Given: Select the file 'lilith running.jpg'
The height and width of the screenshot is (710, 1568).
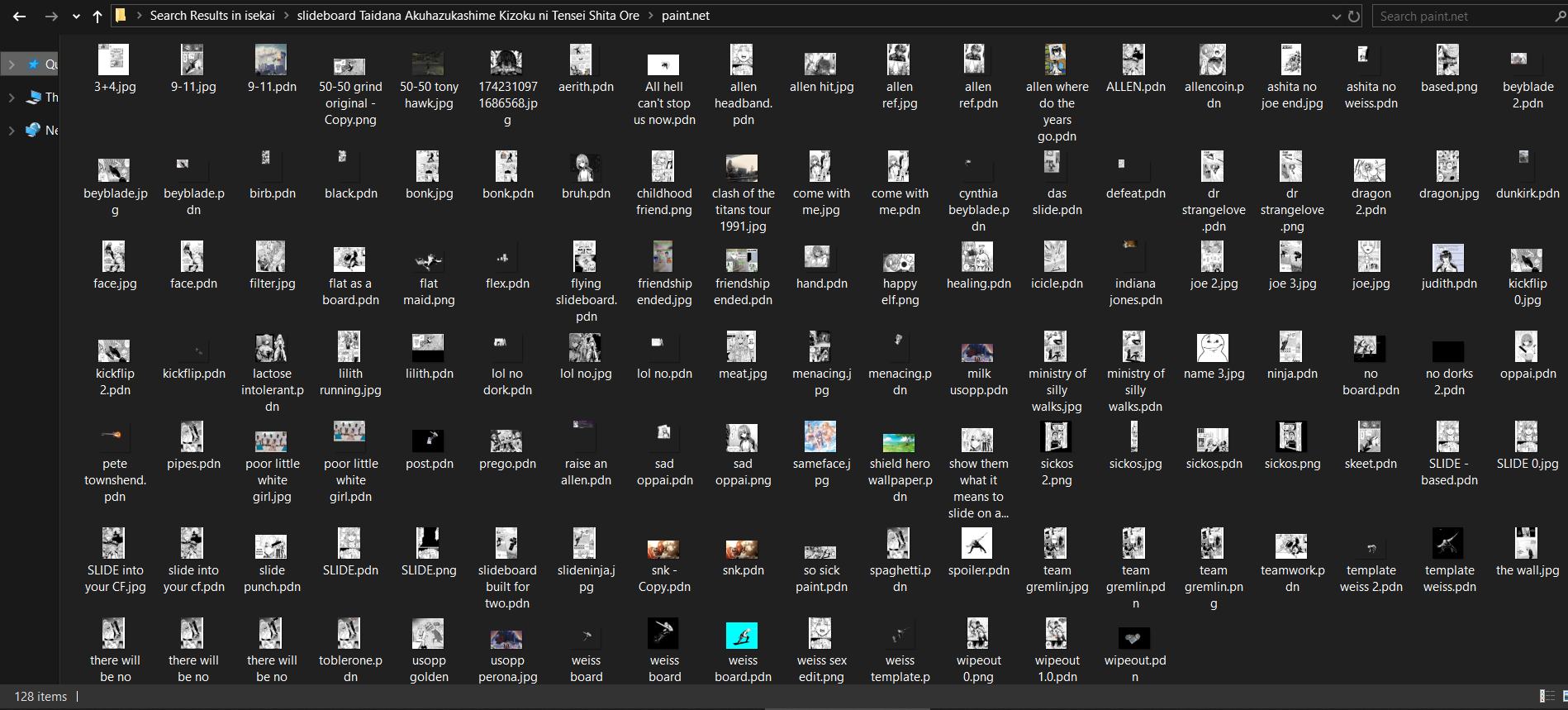Looking at the screenshot, I should pos(350,365).
